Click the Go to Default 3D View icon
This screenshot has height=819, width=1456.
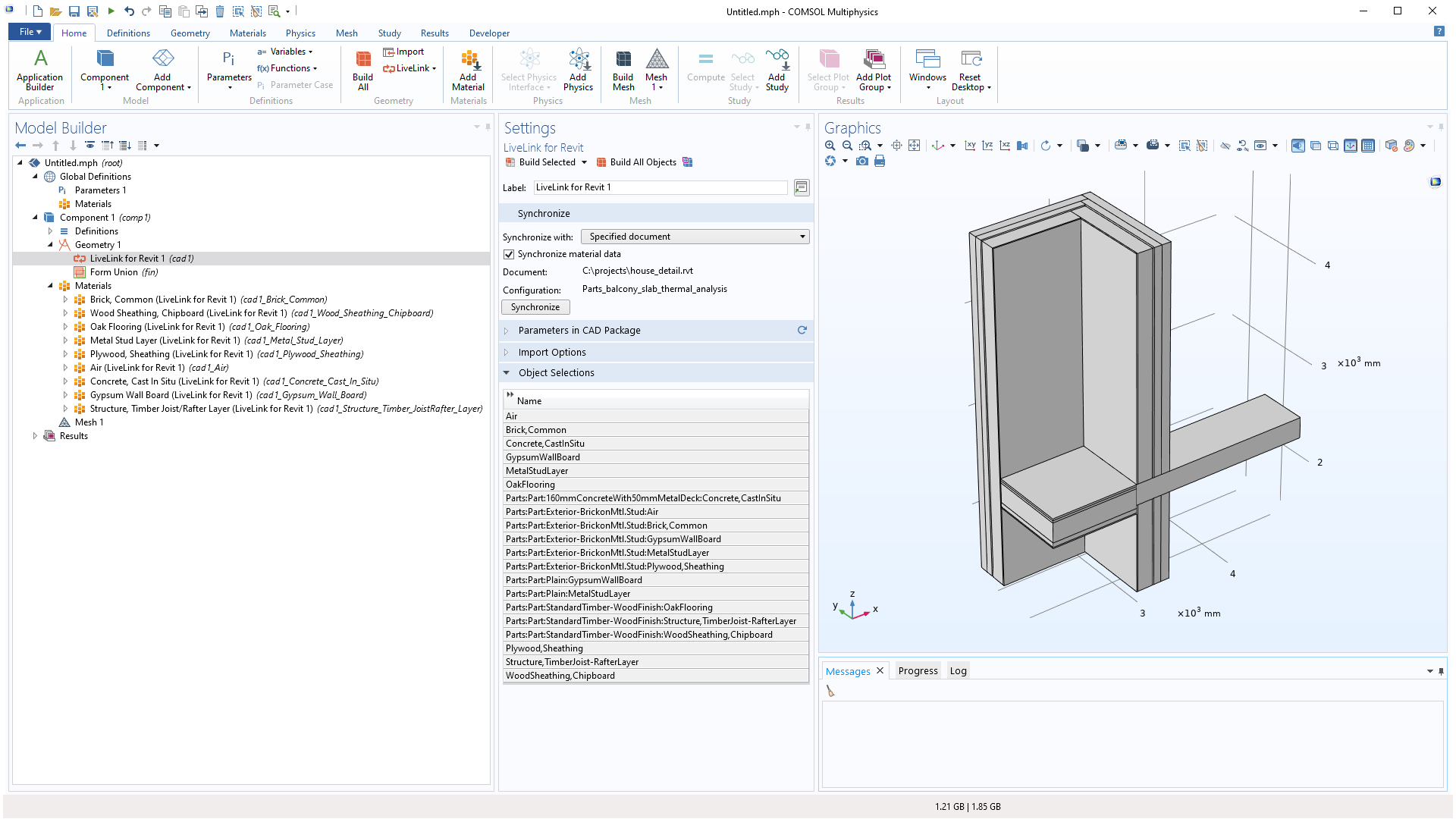point(937,146)
